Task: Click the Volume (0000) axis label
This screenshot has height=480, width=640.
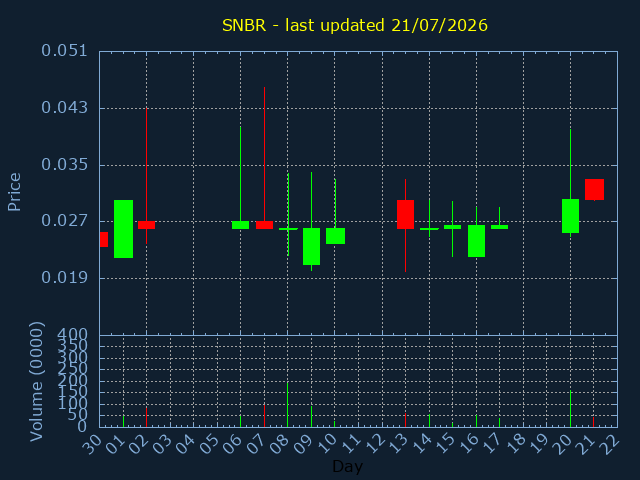Action: 37,382
